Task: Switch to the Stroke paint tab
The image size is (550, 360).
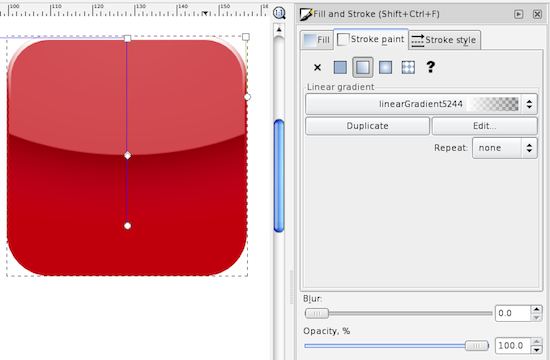Action: pos(371,39)
